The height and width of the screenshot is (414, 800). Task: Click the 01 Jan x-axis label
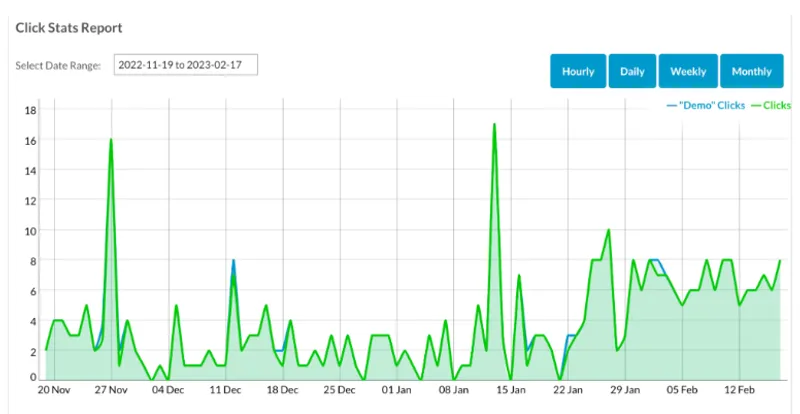point(397,390)
